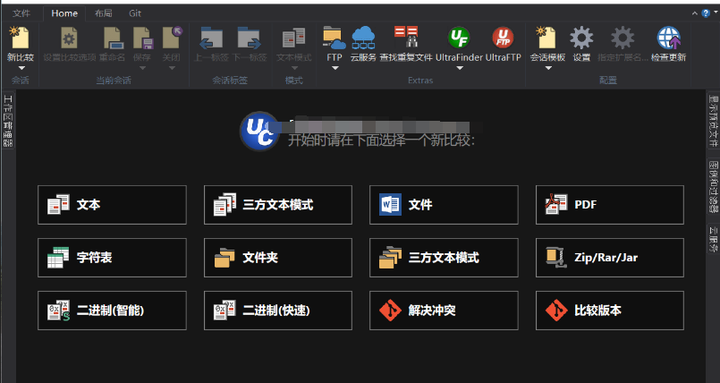Click the 指定扩展名 gear icon
The height and width of the screenshot is (383, 720).
(623, 38)
